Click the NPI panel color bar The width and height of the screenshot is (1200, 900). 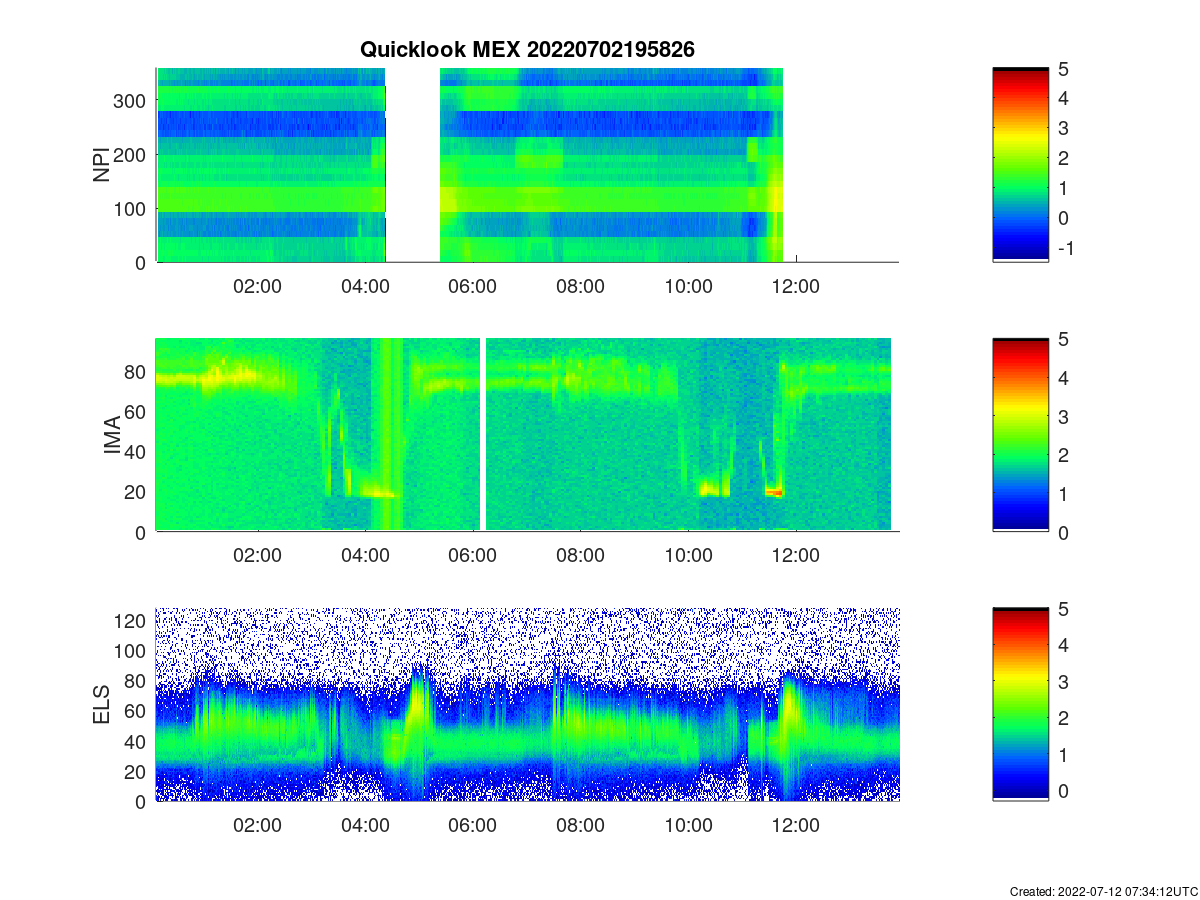point(1020,165)
